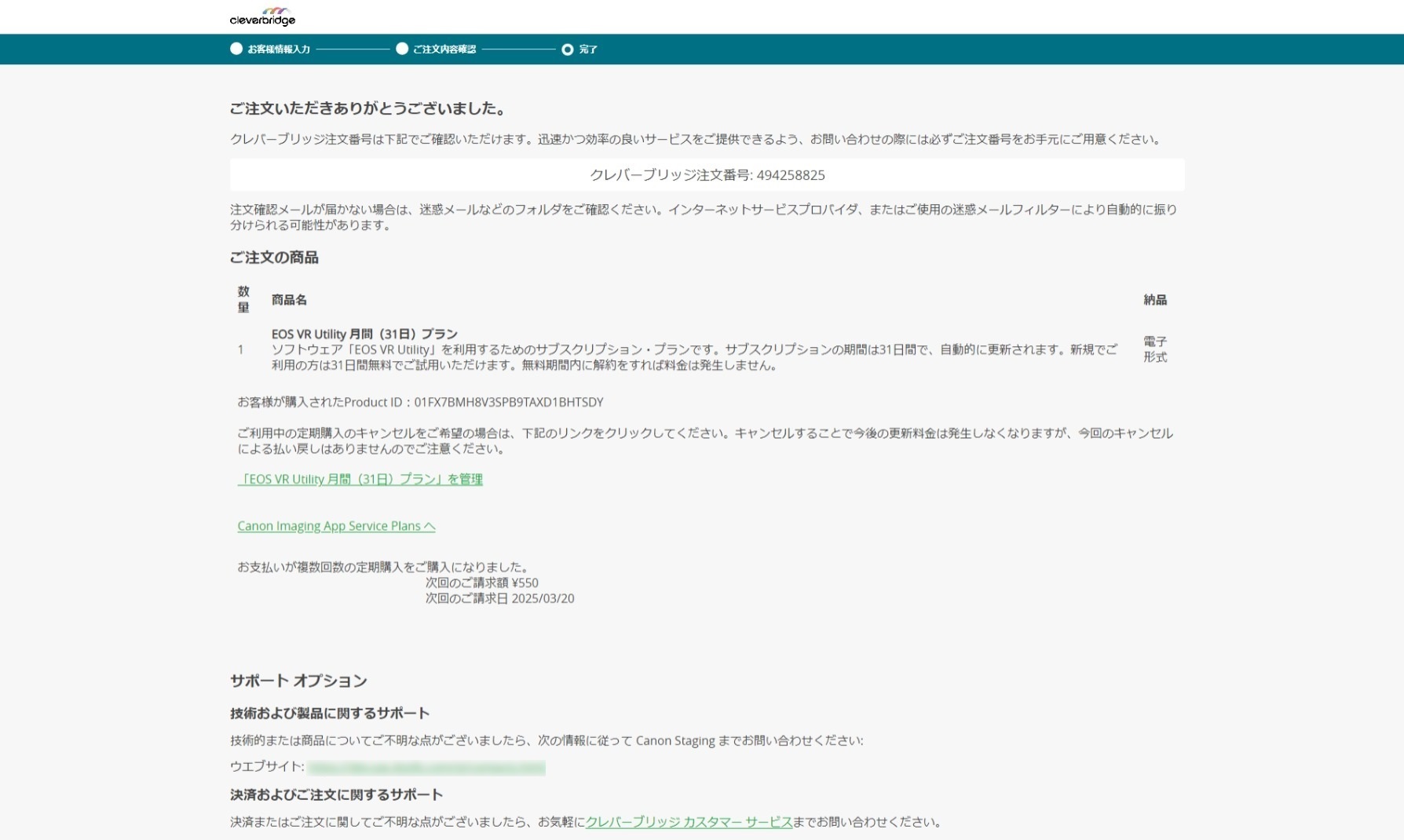
Task: Click the 数量 column header
Action: point(243,299)
